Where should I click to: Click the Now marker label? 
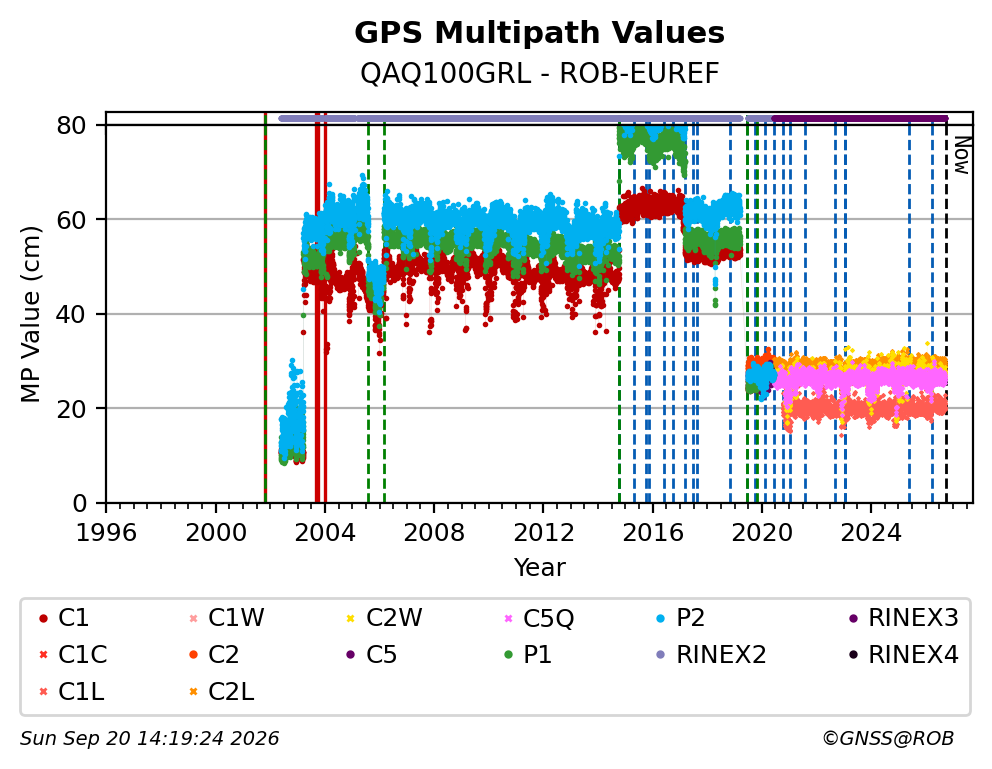point(961,155)
